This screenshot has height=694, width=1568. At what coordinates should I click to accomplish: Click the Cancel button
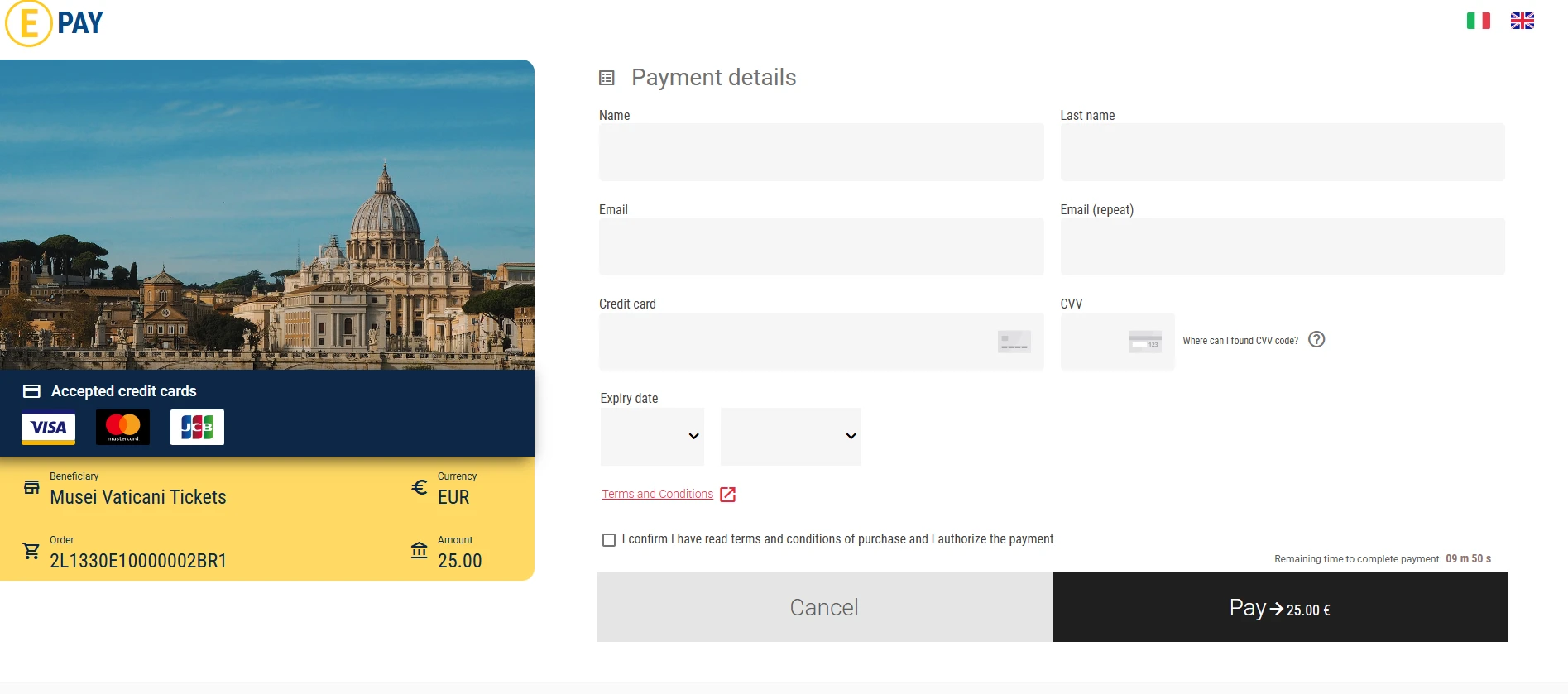pos(824,607)
